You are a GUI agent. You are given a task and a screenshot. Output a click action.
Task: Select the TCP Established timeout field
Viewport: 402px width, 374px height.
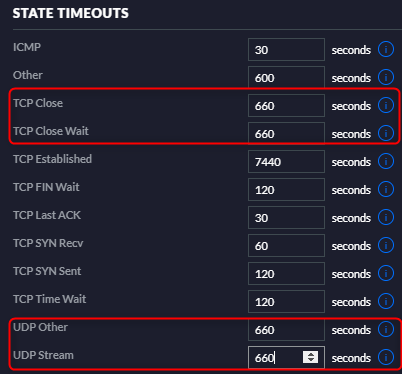point(286,161)
